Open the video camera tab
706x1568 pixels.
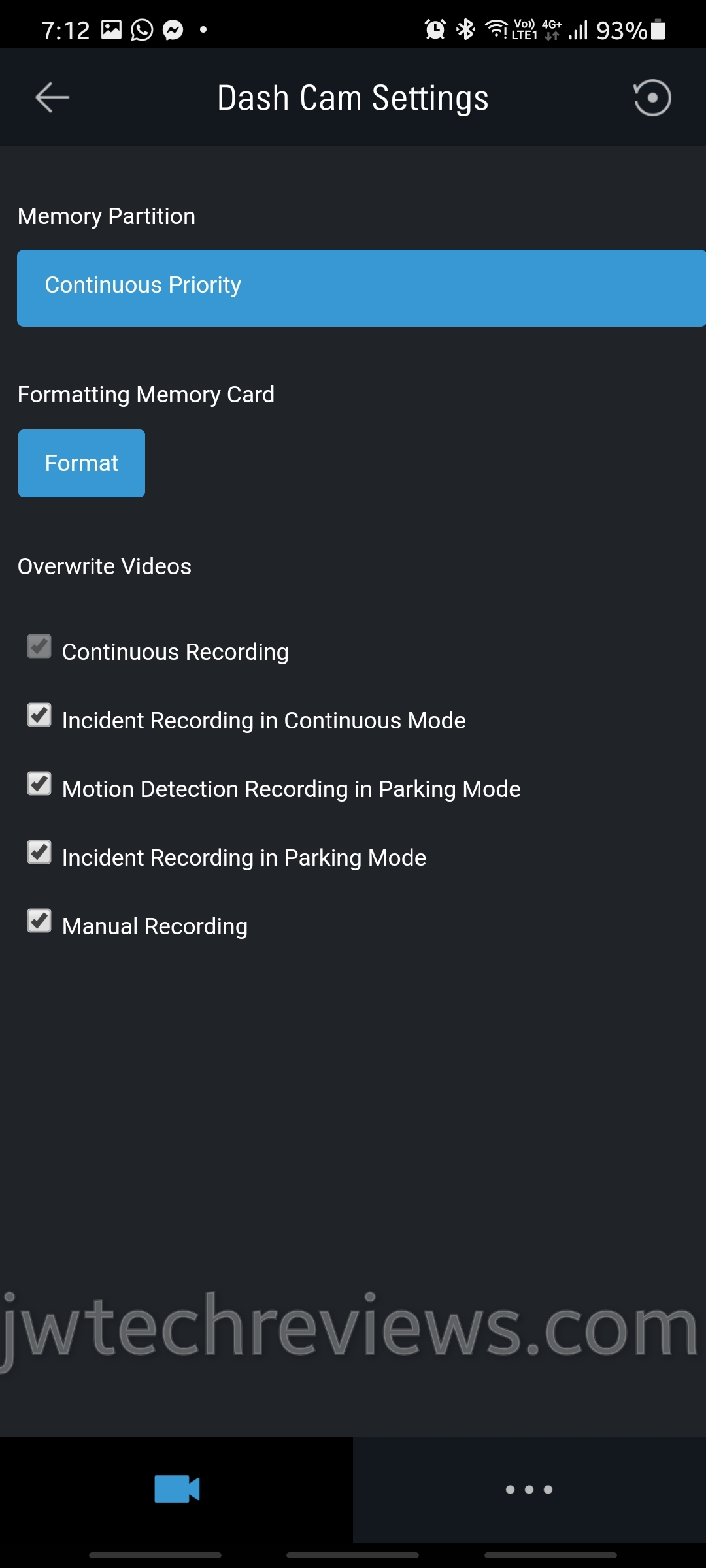click(176, 1489)
